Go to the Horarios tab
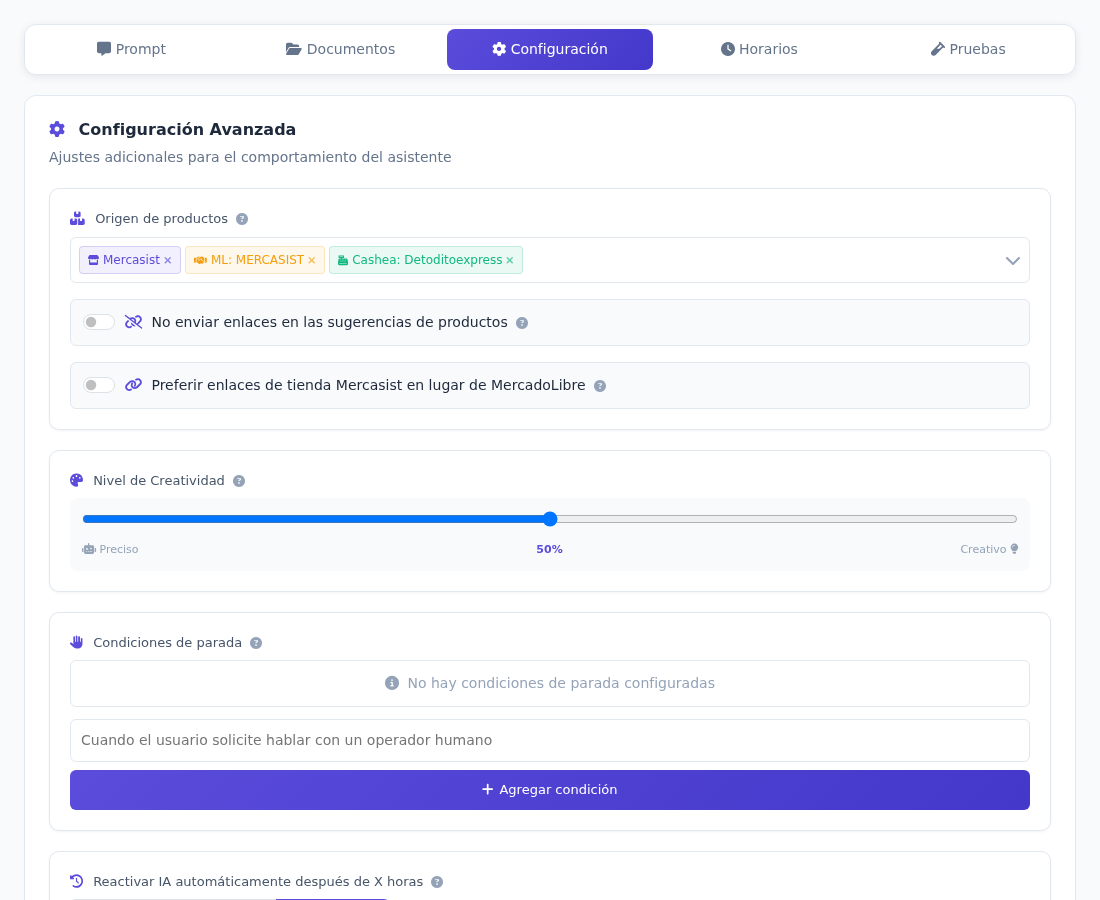Viewport: 1100px width, 900px height. point(759,49)
